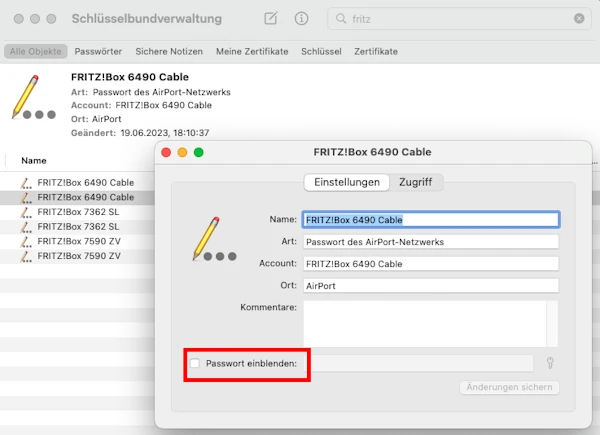Click the Änderungen sichern button
This screenshot has height=435, width=600.
(509, 387)
